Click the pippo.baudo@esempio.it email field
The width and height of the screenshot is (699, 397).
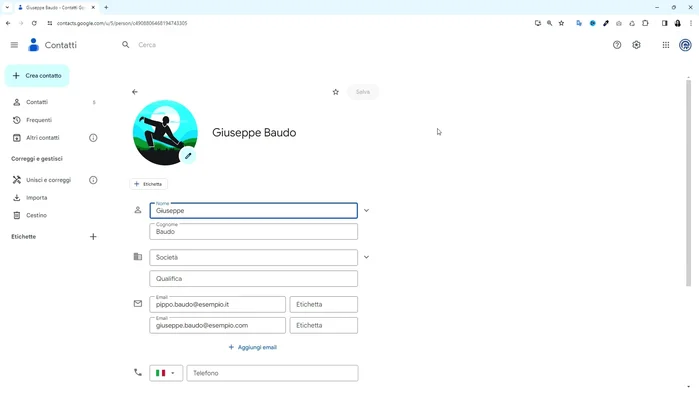[x=218, y=305]
